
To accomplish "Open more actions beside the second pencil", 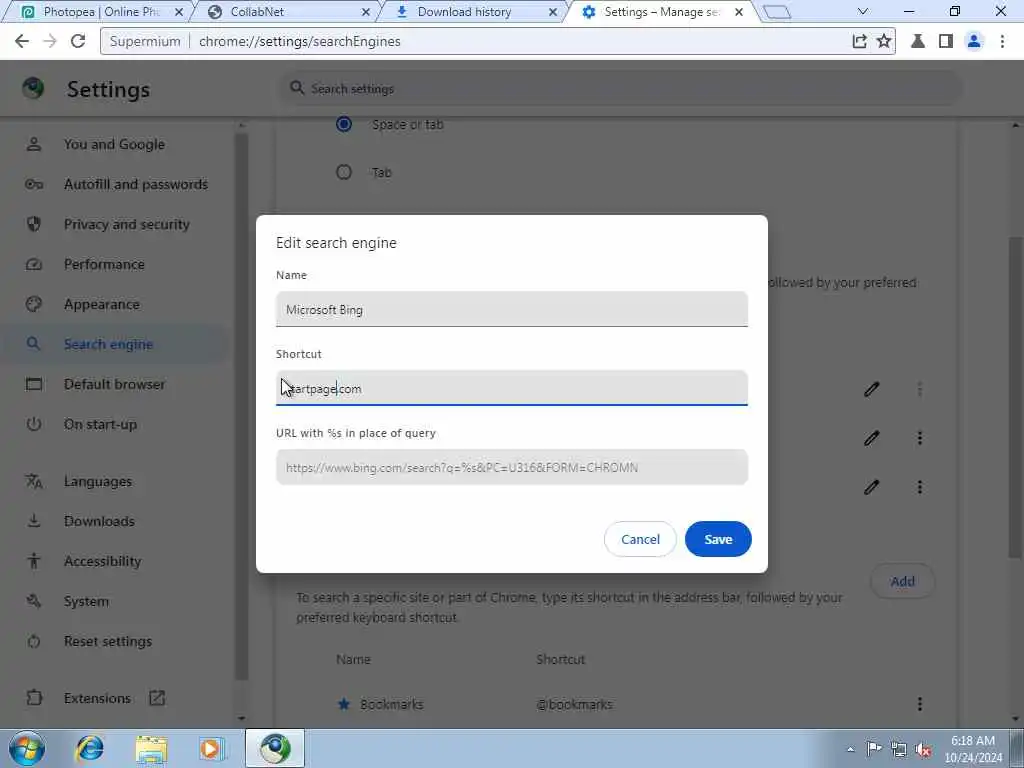I will [x=920, y=438].
